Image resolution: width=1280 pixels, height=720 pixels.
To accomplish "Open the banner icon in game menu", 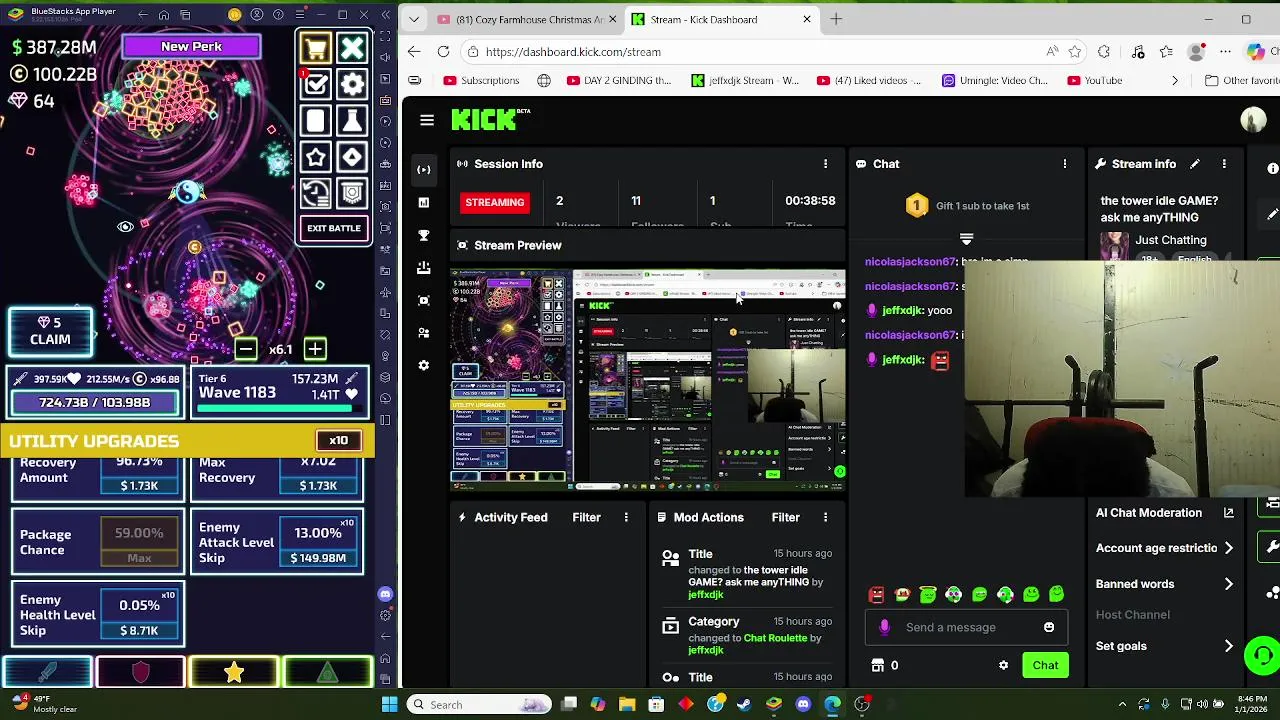I will tap(352, 193).
